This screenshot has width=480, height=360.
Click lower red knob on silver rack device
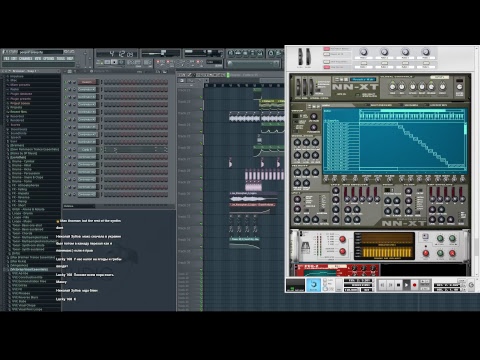point(342,251)
